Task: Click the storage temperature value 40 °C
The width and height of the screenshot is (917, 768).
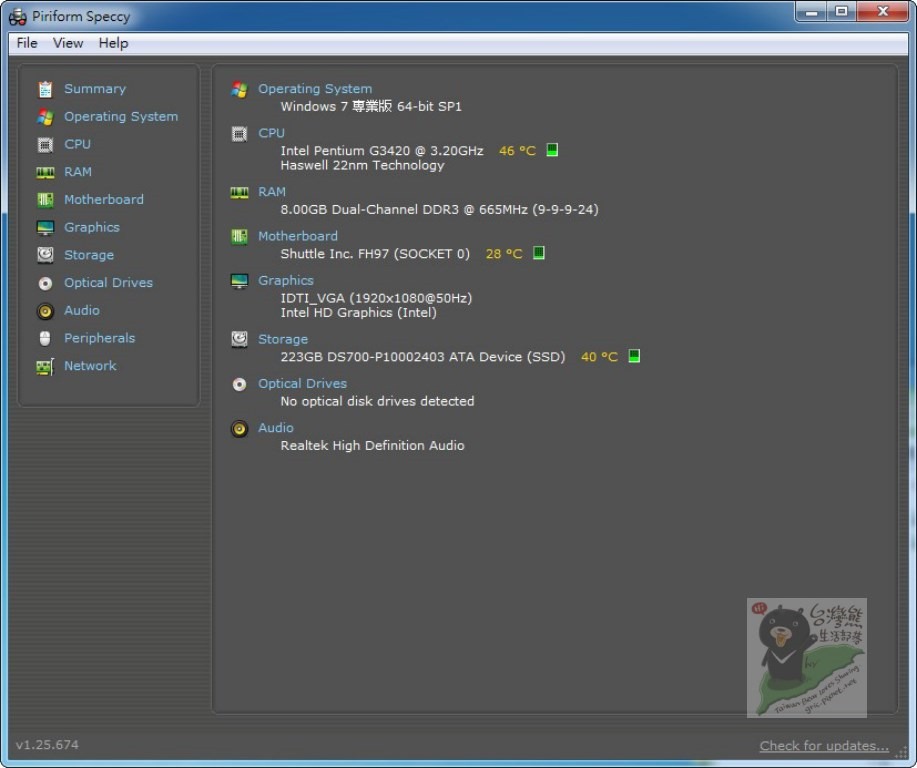Action: [x=599, y=357]
